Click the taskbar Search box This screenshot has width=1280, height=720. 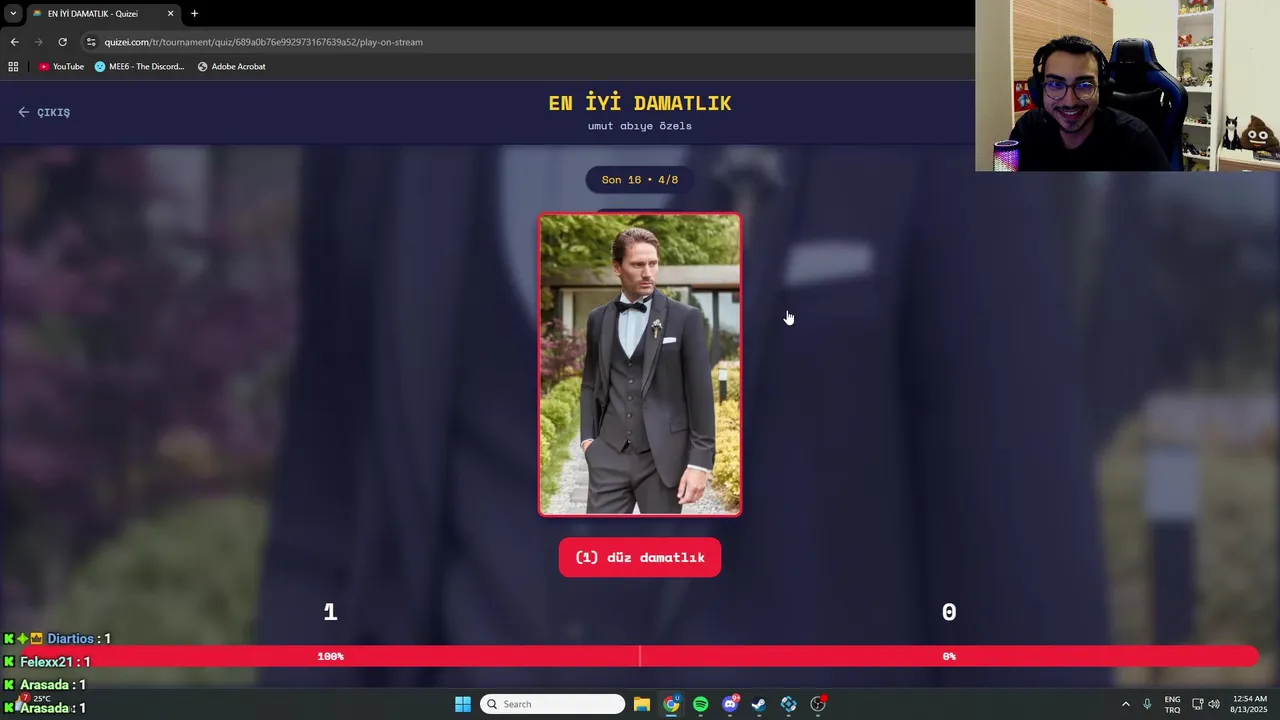(552, 704)
